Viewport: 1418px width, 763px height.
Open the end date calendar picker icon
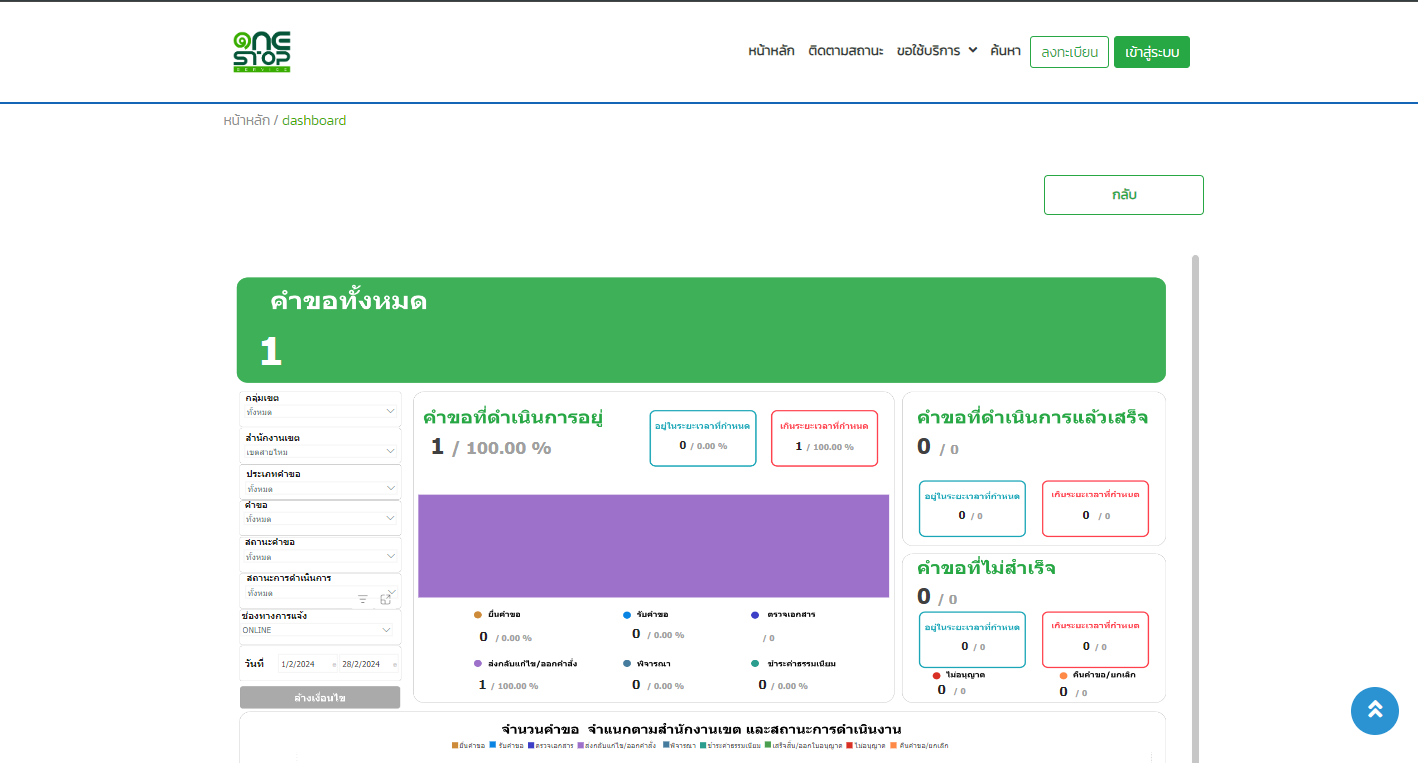point(395,665)
